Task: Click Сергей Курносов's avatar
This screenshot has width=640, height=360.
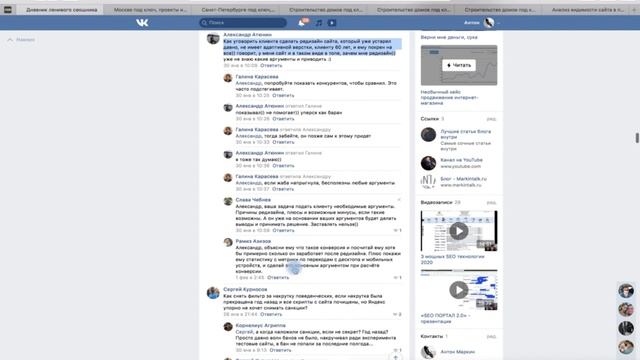Action: [213, 293]
